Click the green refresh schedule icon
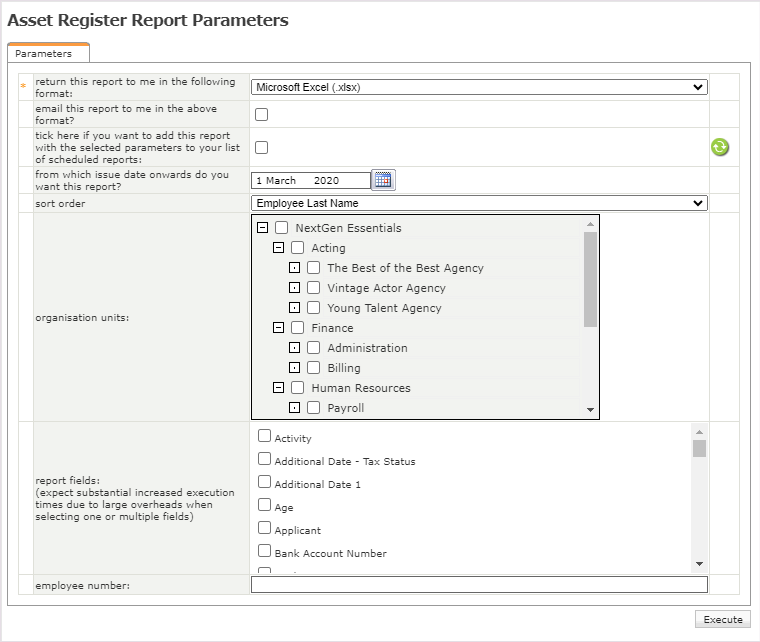The width and height of the screenshot is (760, 642). tap(719, 147)
